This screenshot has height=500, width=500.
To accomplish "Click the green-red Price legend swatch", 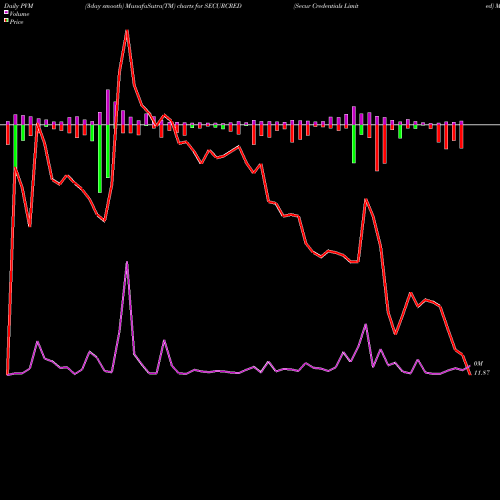I will 6,20.
